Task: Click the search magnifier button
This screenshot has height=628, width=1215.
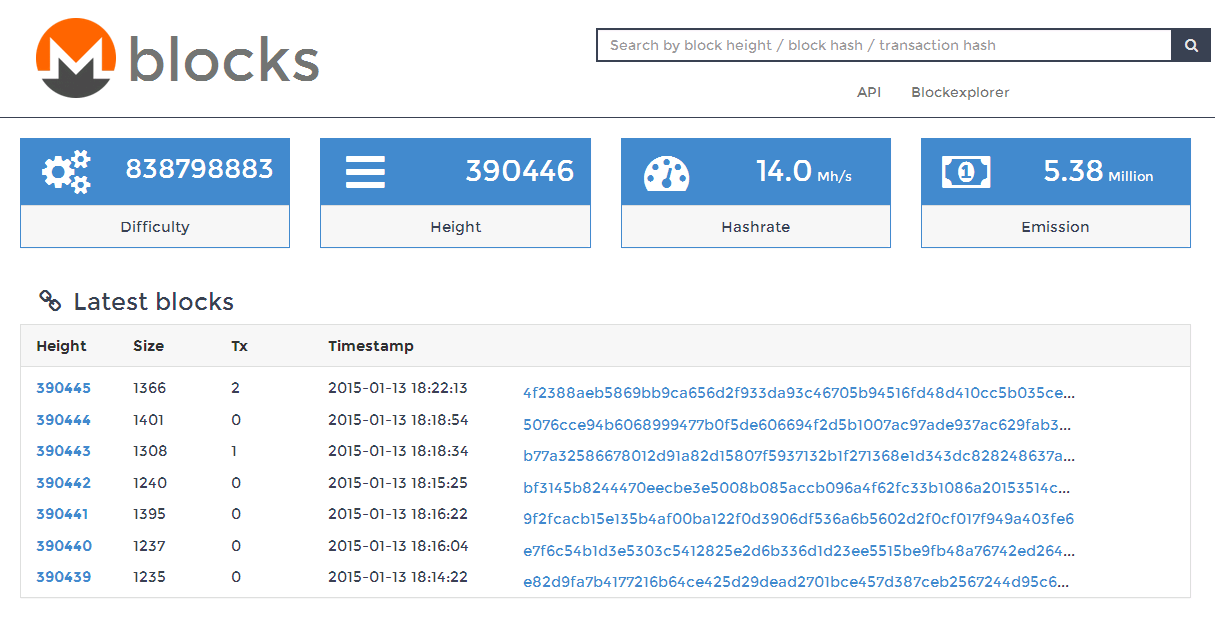Action: tap(1191, 45)
